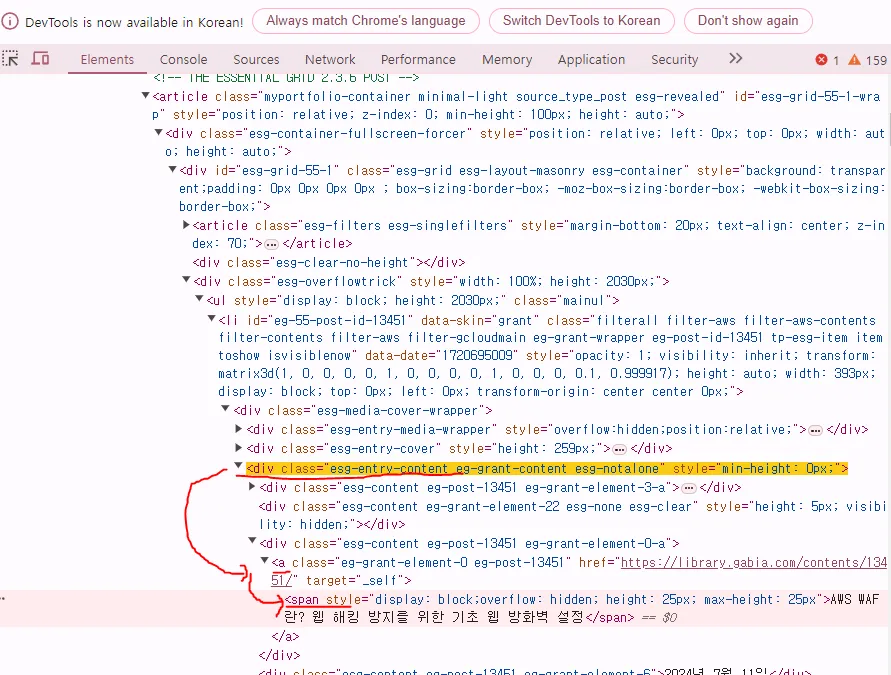Collapse the eg-55-post-id-13451 li node
891x675 pixels.
(211, 319)
